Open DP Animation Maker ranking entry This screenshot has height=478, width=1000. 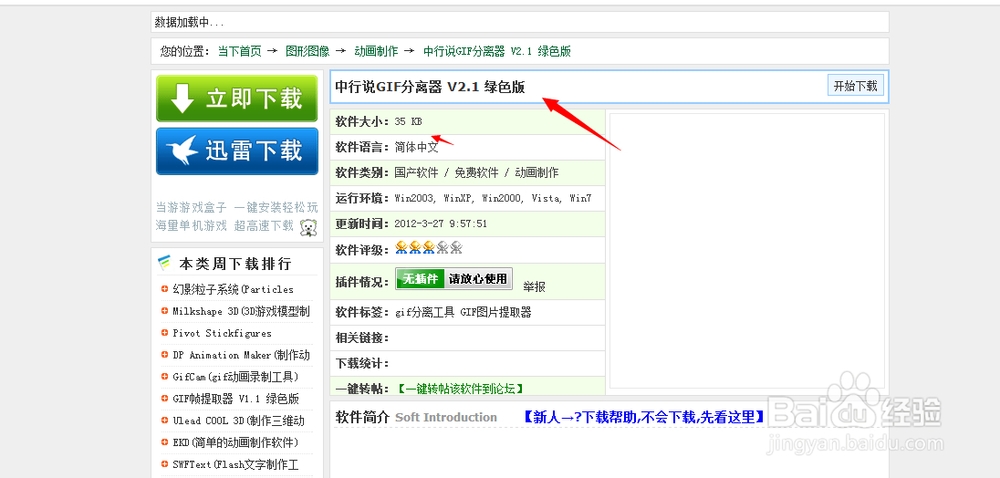pyautogui.click(x=241, y=355)
